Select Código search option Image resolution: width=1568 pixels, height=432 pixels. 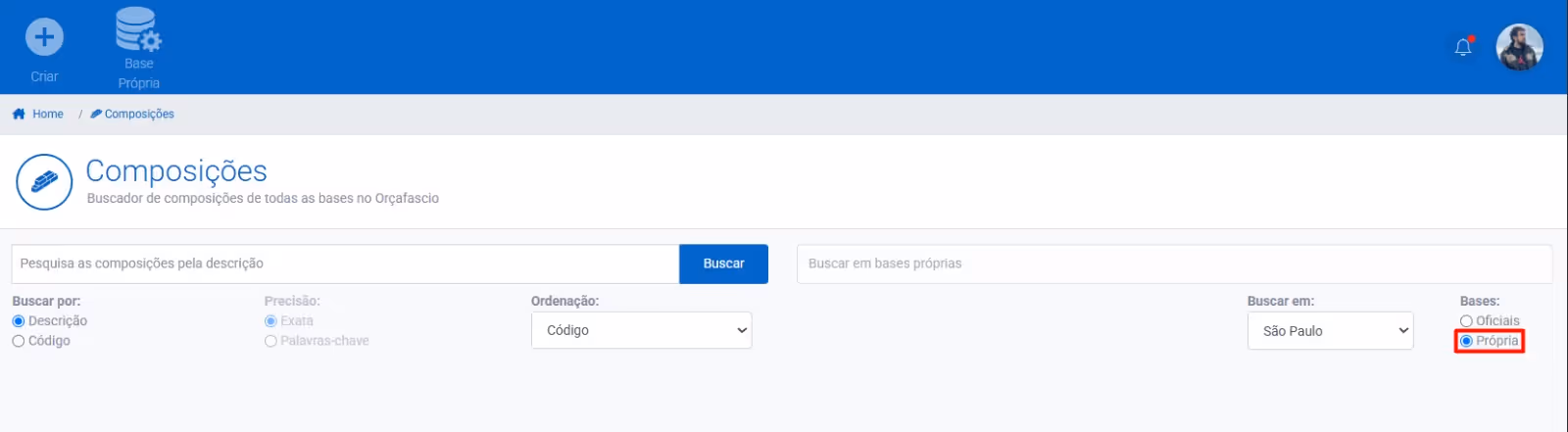(x=18, y=341)
